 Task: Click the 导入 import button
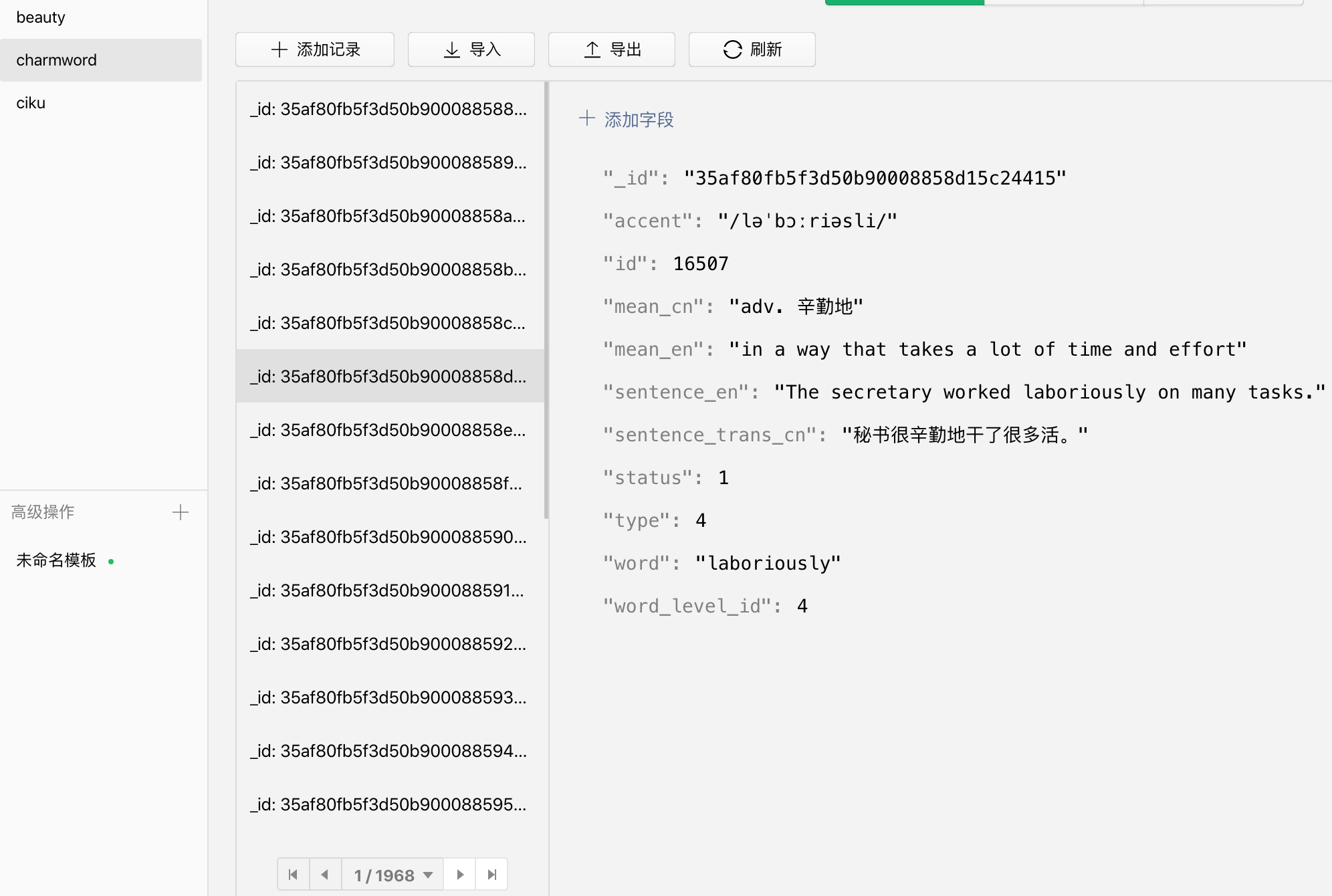pyautogui.click(x=471, y=49)
